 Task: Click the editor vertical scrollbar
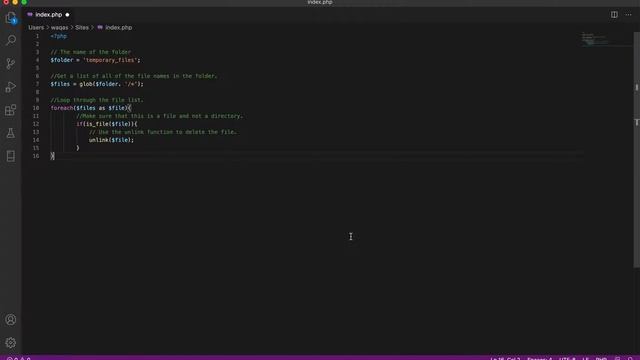pyautogui.click(x=636, y=150)
